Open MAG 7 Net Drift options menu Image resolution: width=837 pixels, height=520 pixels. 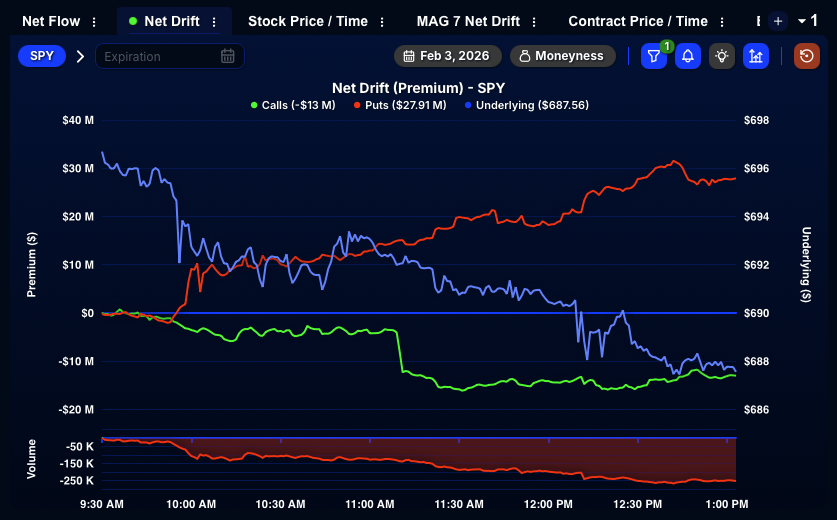534,22
